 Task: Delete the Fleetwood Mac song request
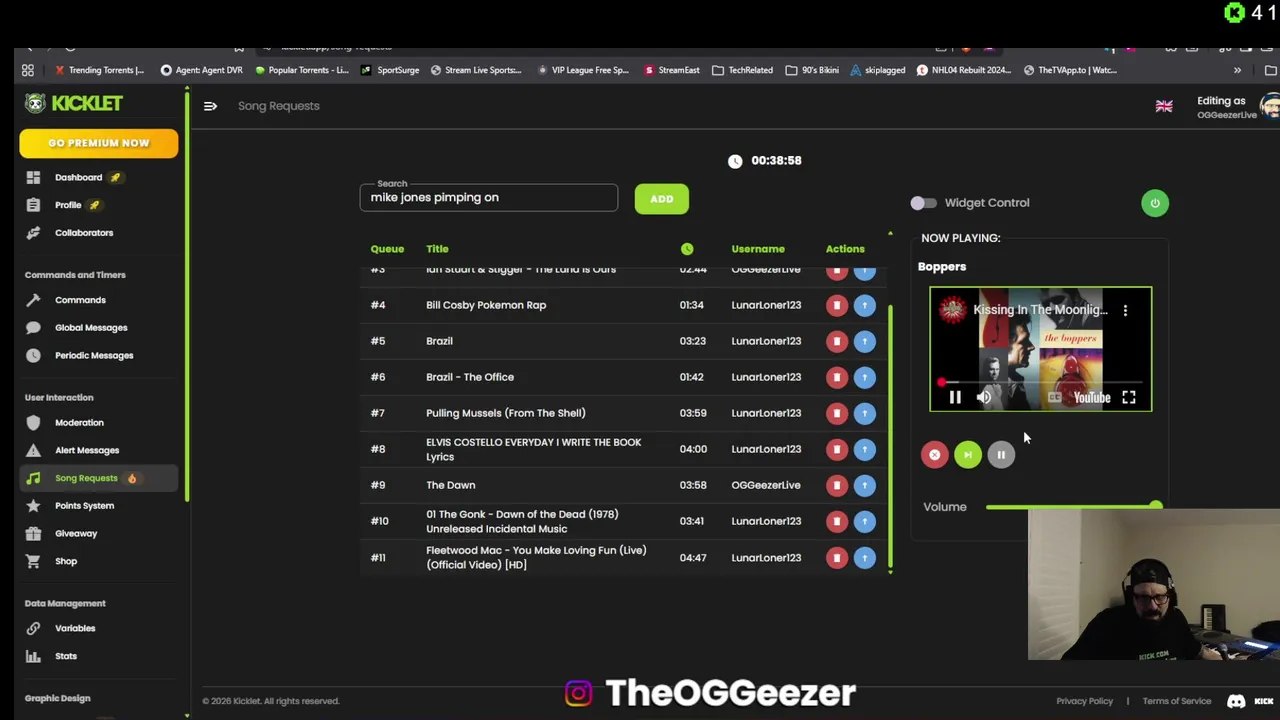837,558
